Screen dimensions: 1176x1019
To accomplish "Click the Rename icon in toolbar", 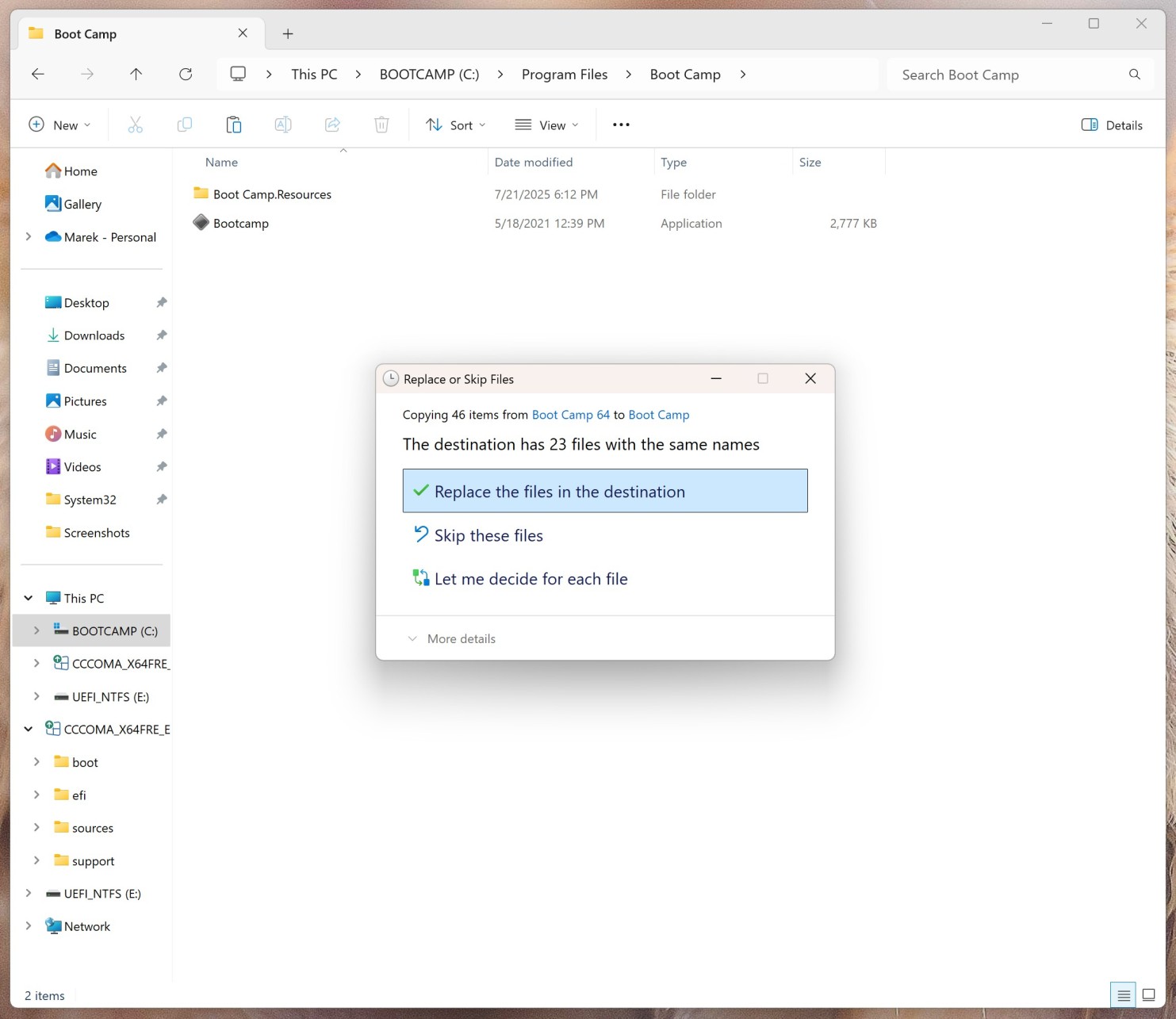I will [283, 125].
